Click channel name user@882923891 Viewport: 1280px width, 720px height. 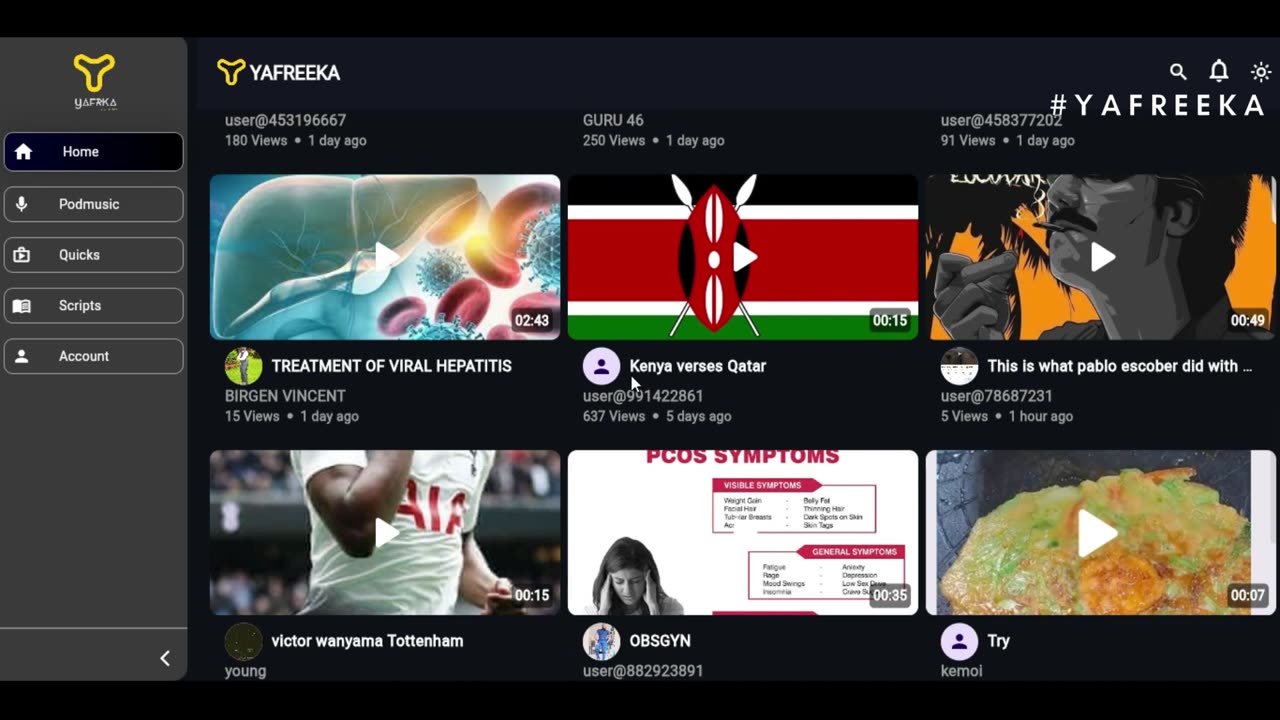(643, 671)
